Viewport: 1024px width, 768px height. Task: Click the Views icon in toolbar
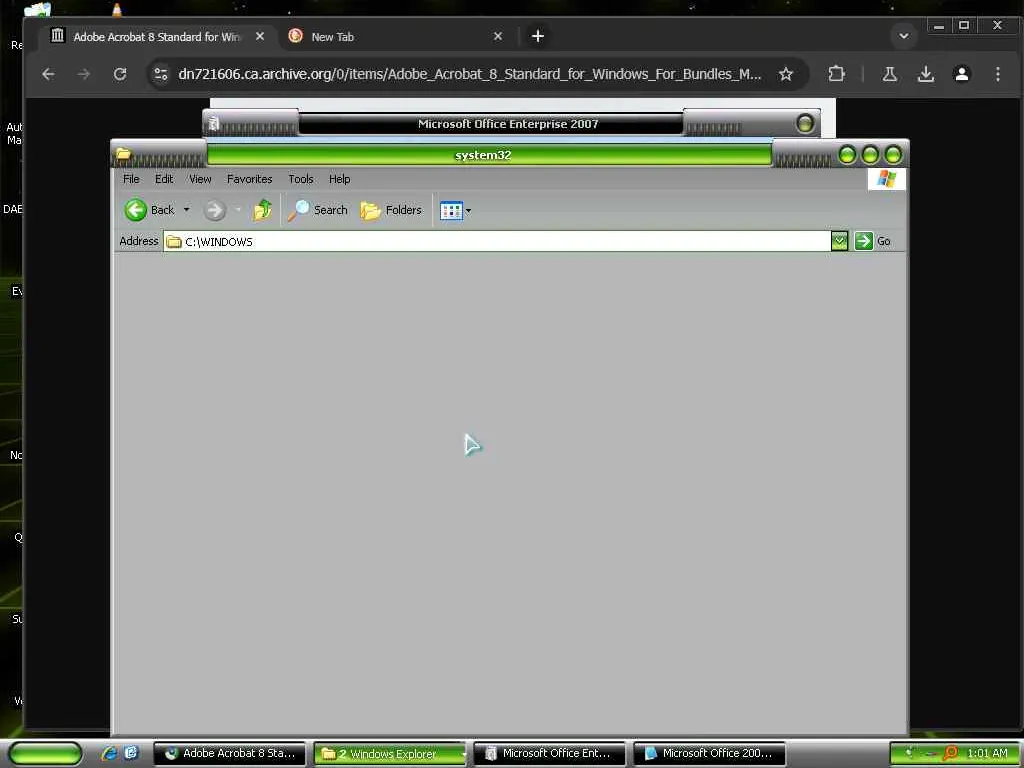[451, 210]
